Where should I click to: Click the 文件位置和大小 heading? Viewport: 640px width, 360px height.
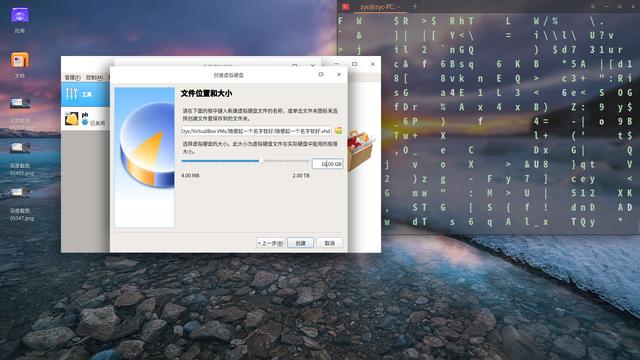coord(207,93)
